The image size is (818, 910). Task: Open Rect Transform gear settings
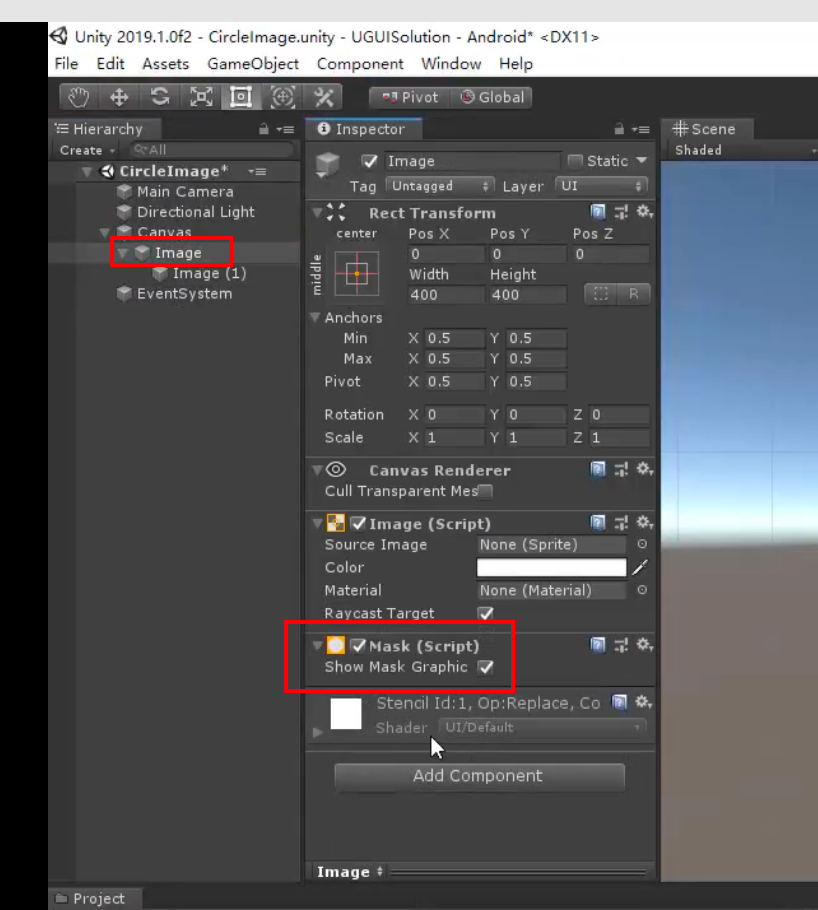[644, 212]
